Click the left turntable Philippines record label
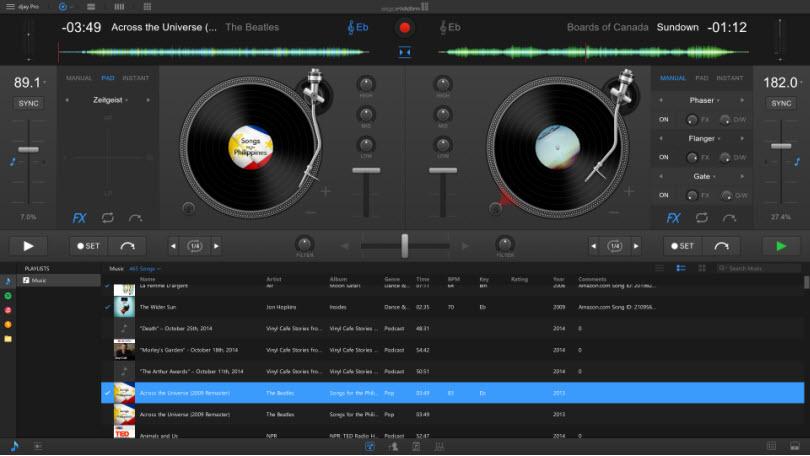The width and height of the screenshot is (810, 456). coord(251,147)
